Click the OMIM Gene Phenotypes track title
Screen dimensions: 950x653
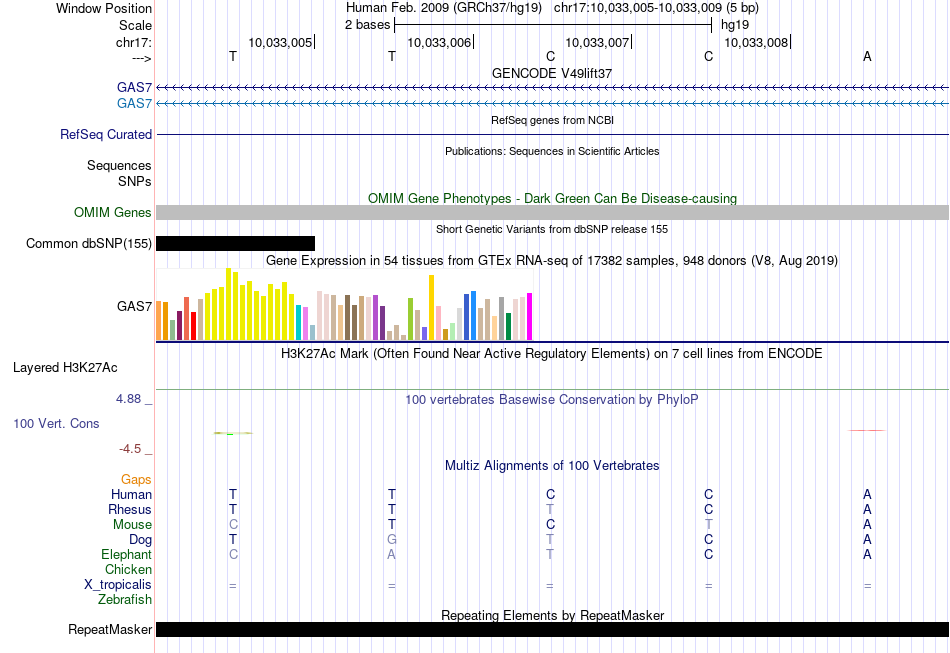point(552,198)
